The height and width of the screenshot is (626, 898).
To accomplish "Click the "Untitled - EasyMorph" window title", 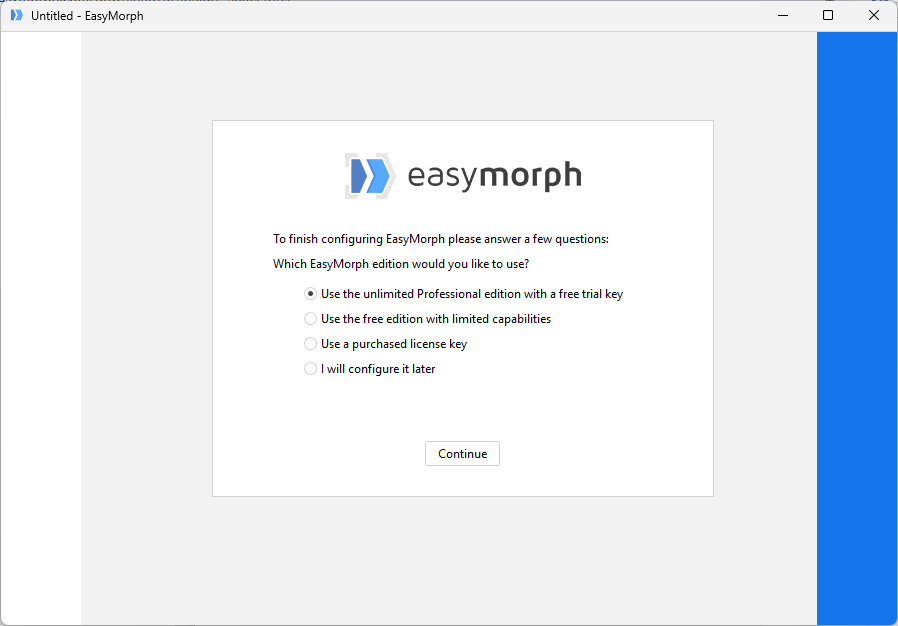I will (x=87, y=16).
